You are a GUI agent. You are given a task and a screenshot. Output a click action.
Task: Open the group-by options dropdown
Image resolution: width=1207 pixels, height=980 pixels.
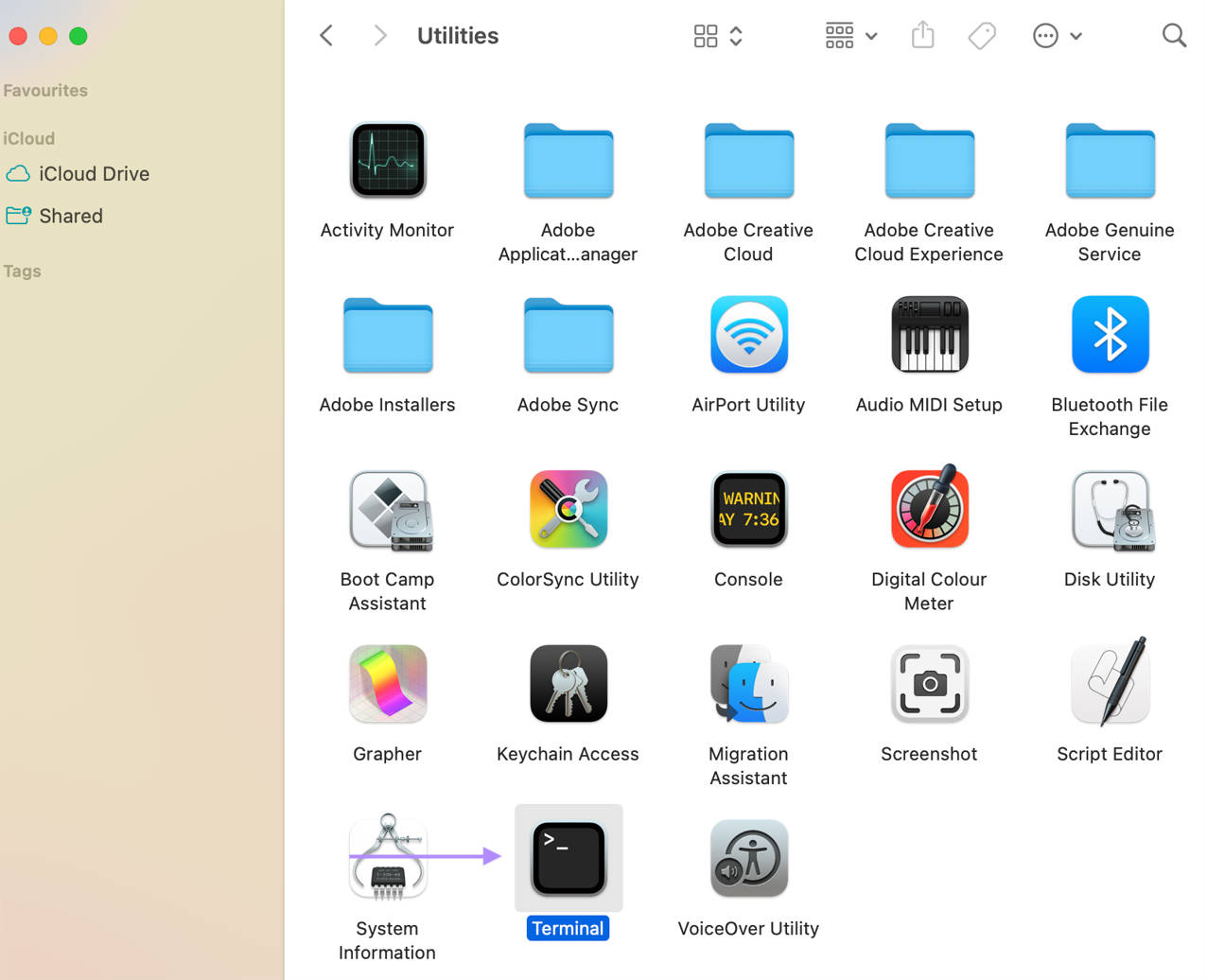coord(851,36)
